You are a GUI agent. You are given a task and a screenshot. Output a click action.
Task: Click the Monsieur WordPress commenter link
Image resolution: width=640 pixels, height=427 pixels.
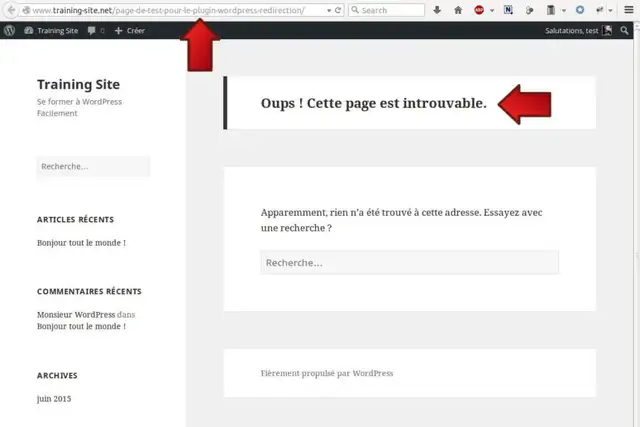coord(76,315)
